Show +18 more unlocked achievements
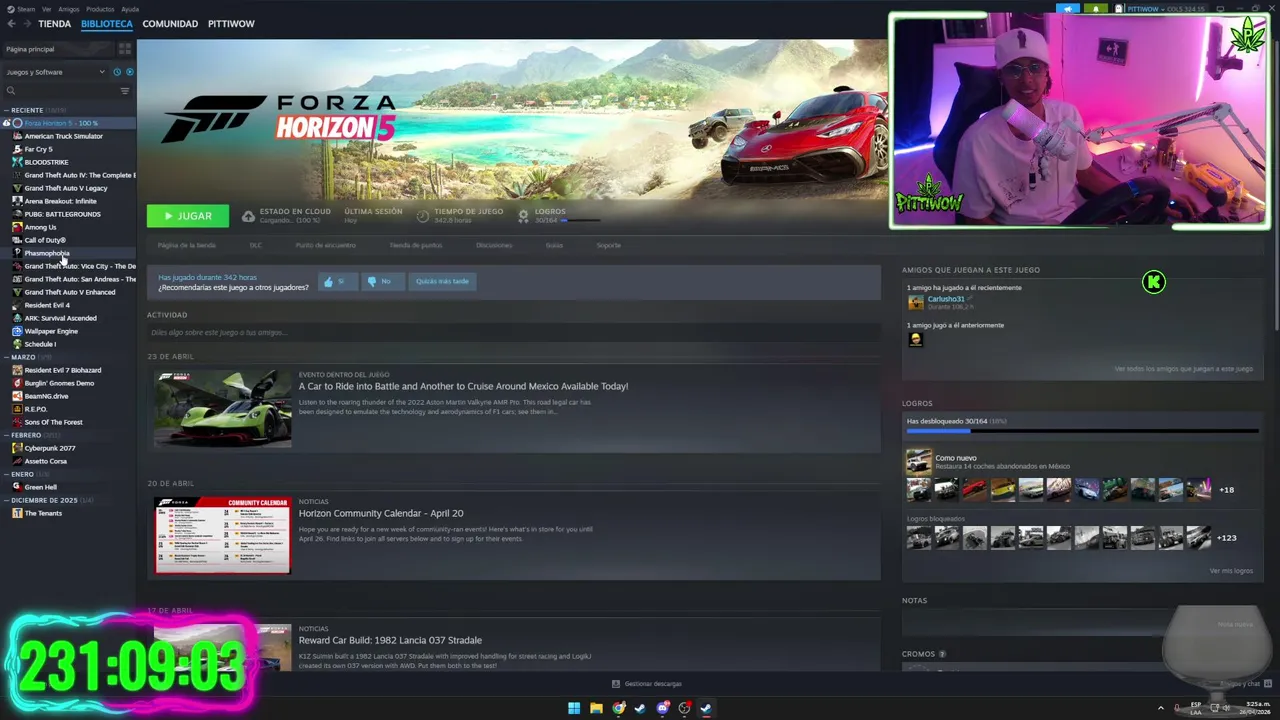1280x720 pixels. coord(1226,490)
